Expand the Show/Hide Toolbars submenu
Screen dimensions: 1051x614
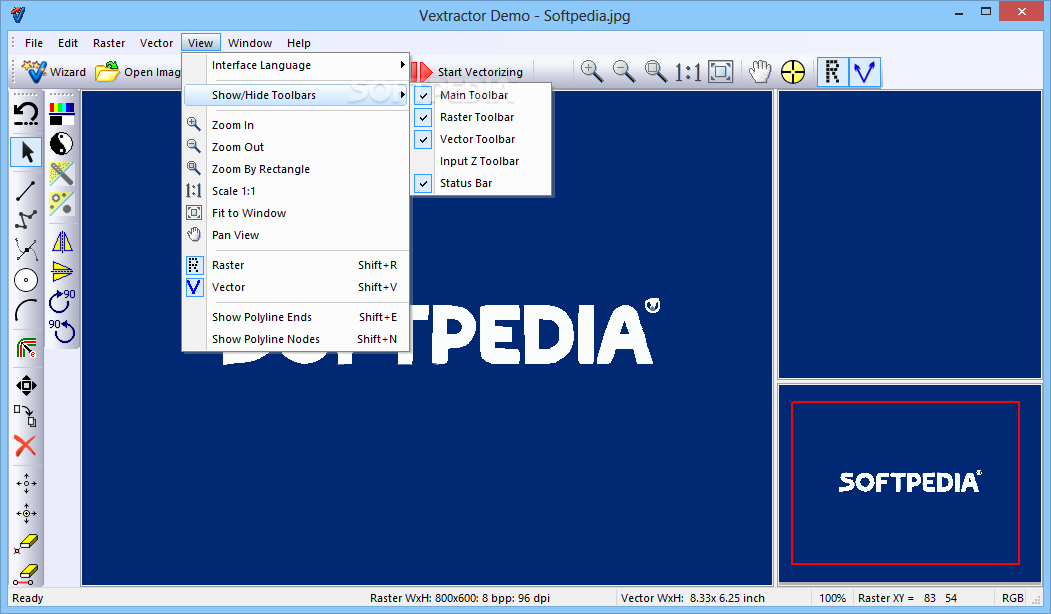(x=296, y=95)
